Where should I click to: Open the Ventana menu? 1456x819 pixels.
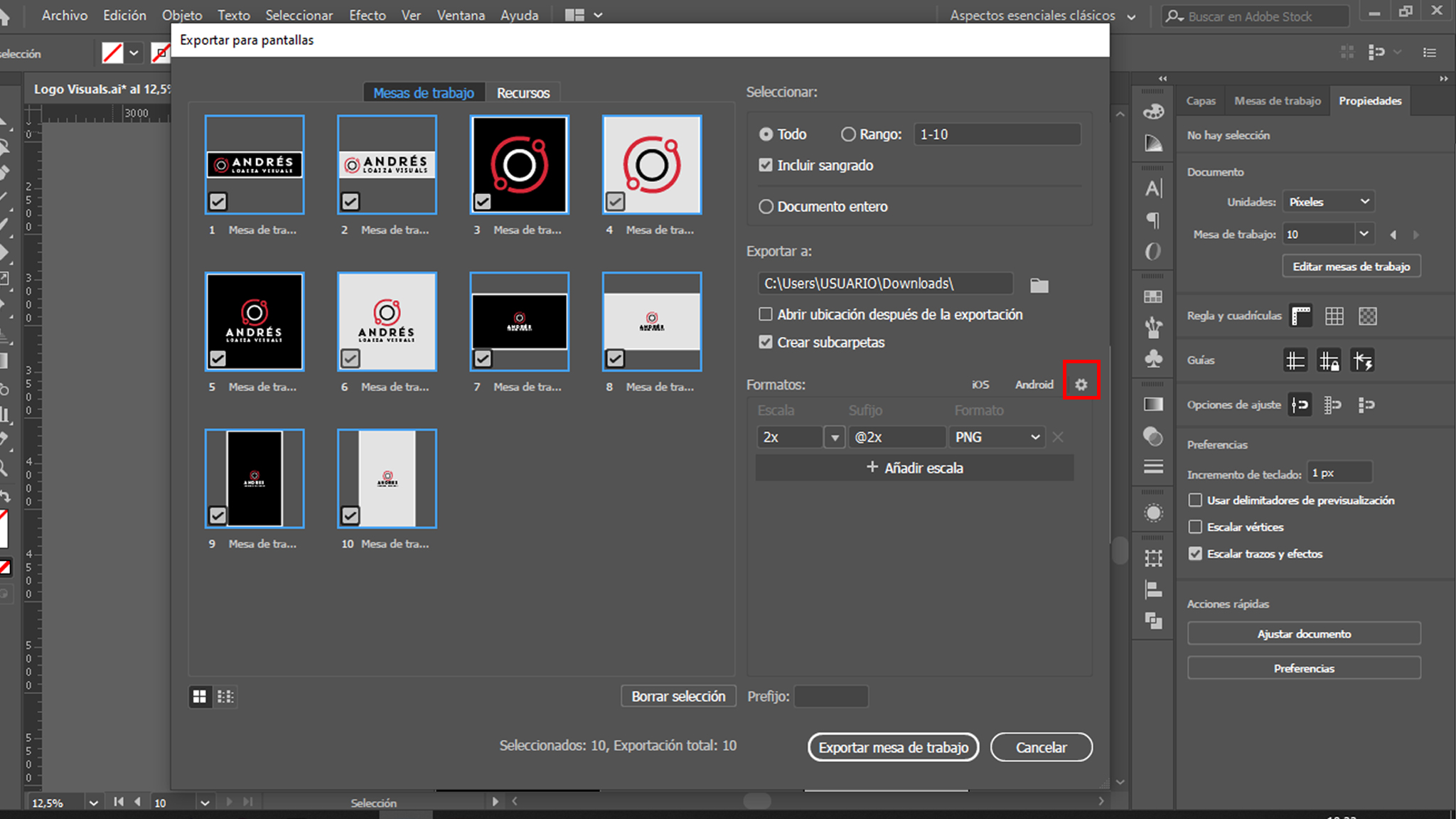[x=461, y=15]
